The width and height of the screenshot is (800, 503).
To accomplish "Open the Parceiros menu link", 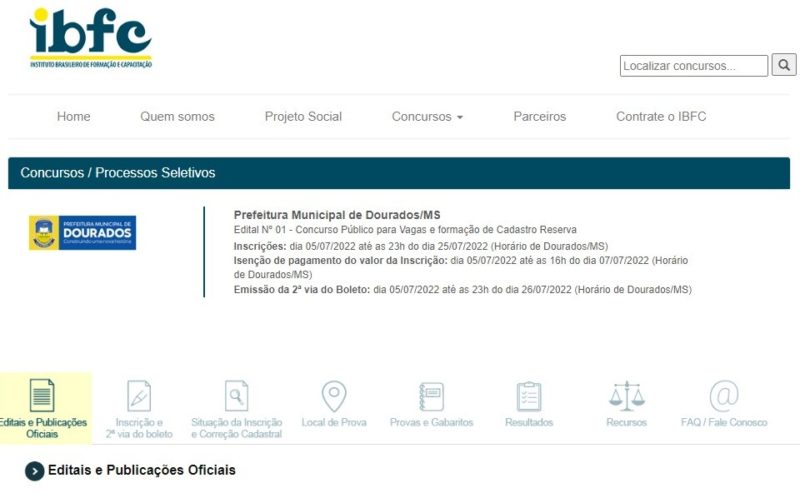I will click(539, 117).
